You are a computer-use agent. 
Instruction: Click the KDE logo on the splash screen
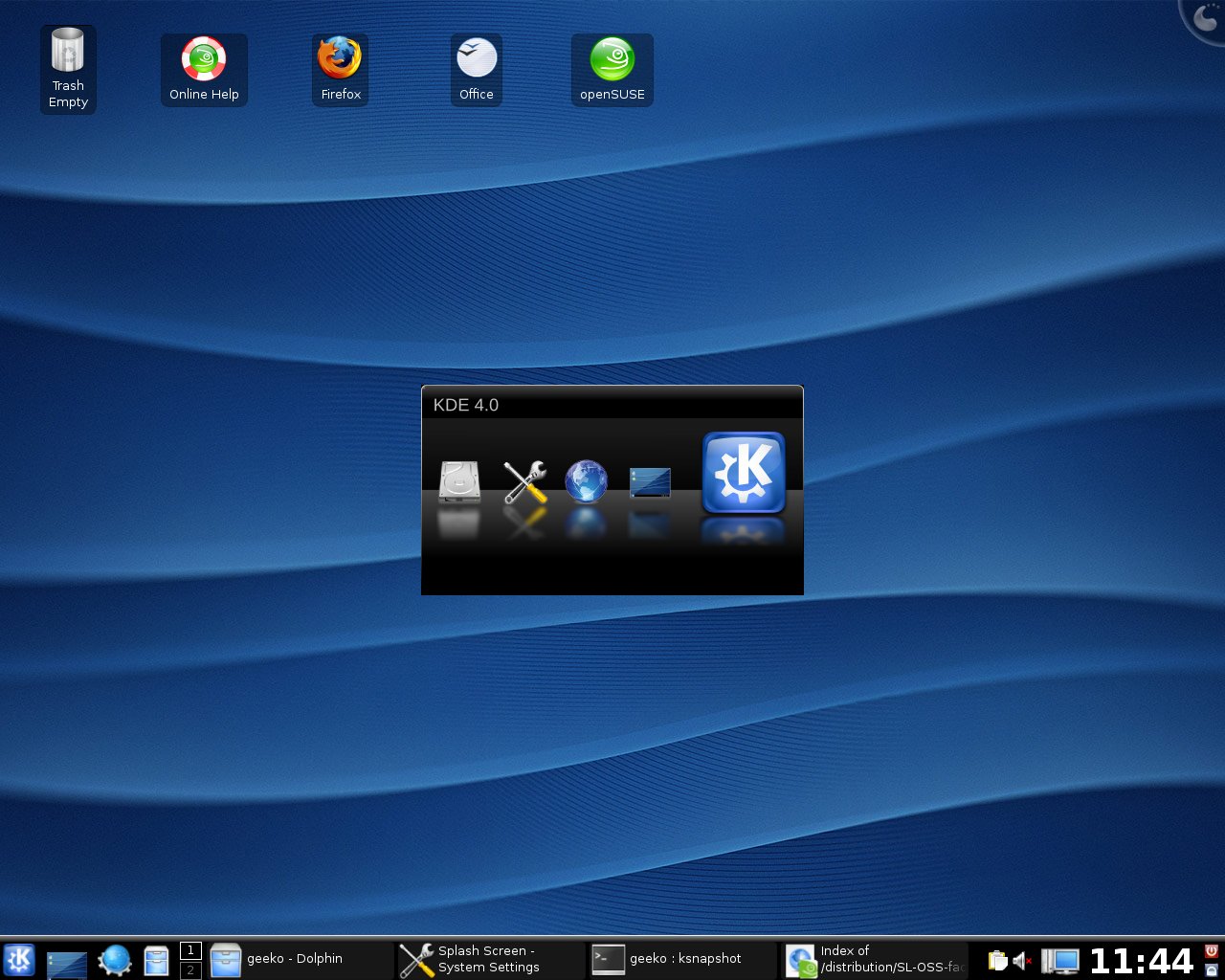[744, 474]
